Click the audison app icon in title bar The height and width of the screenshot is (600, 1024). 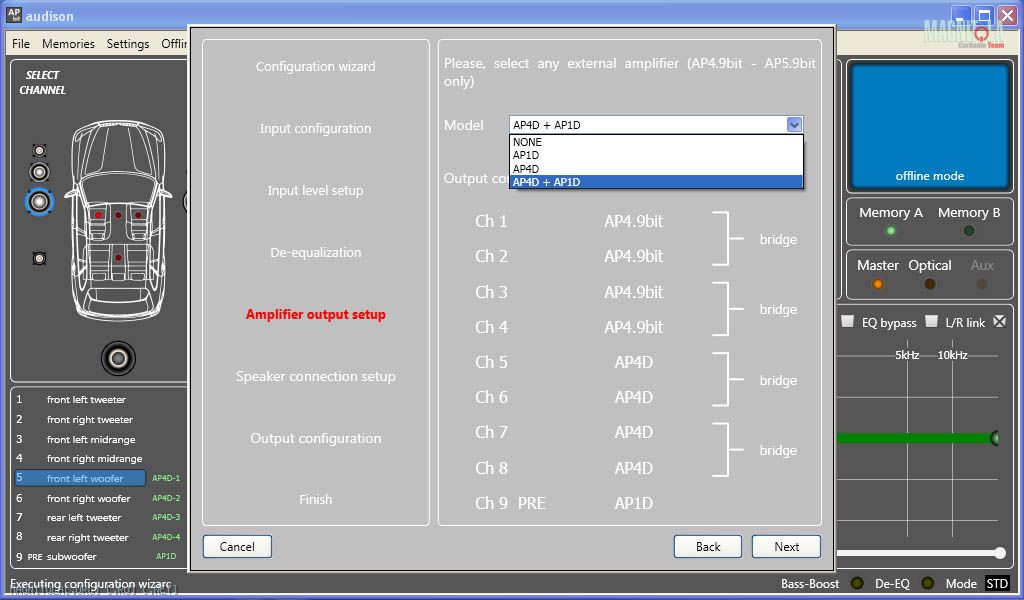(14, 15)
